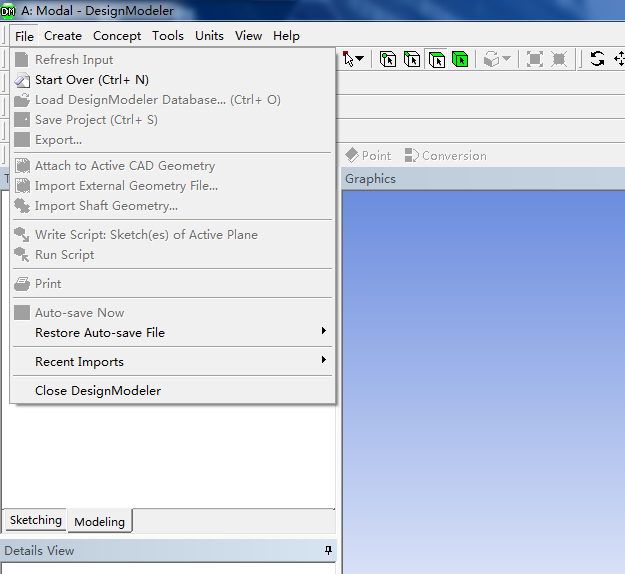Expand the Restore Auto-save File submenu
Viewport: 625px width, 574px height.
click(324, 331)
